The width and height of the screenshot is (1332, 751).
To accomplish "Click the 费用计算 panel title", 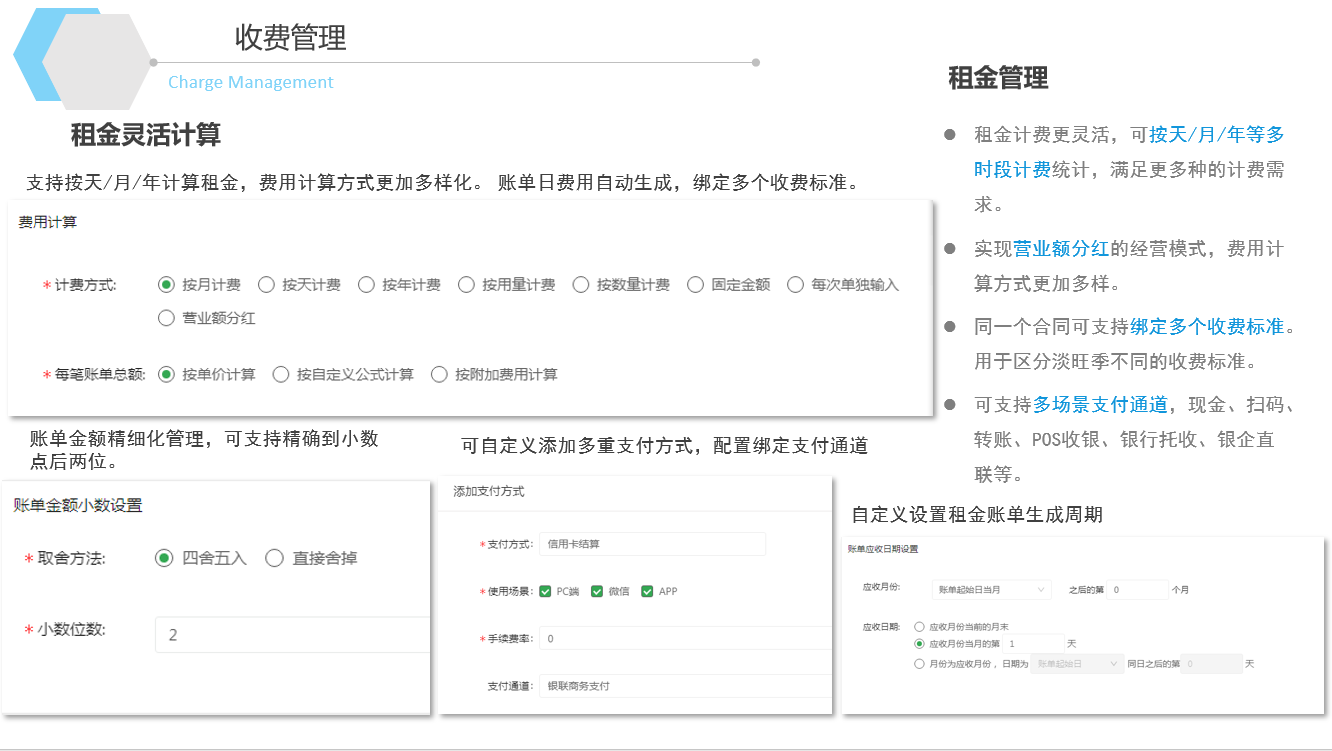I will click(47, 222).
